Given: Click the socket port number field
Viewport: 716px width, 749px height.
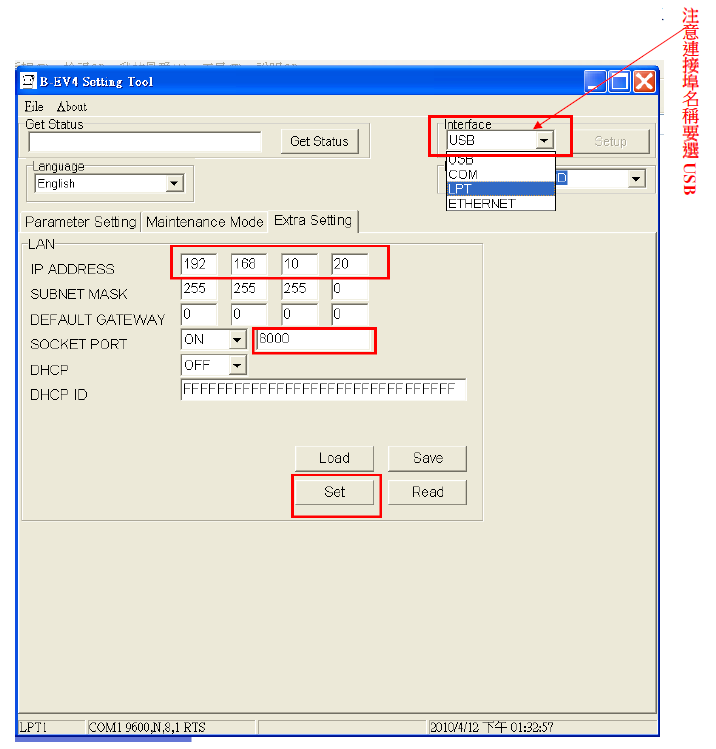Looking at the screenshot, I should (x=315, y=340).
